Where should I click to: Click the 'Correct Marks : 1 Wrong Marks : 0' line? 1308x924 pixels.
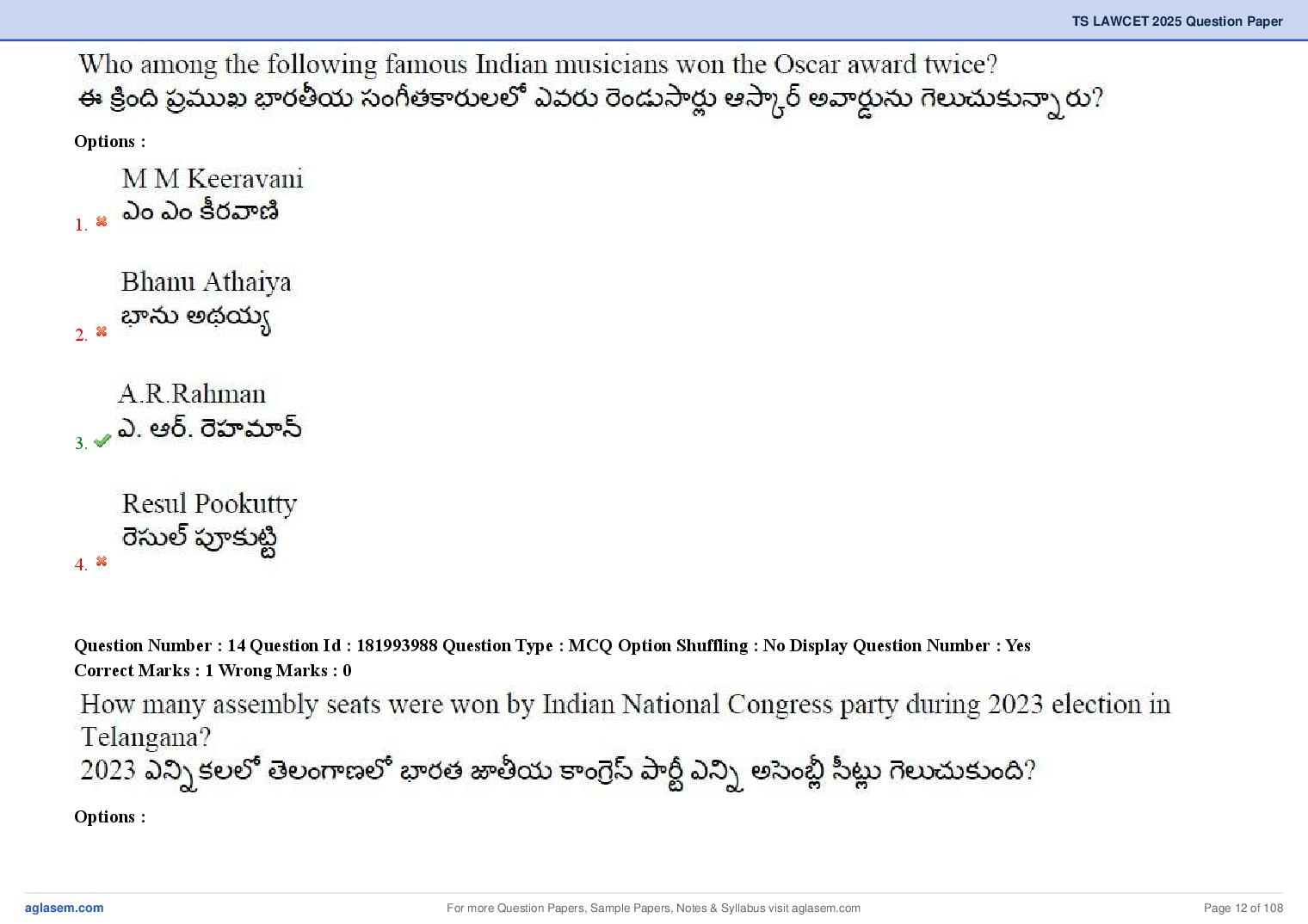point(213,670)
